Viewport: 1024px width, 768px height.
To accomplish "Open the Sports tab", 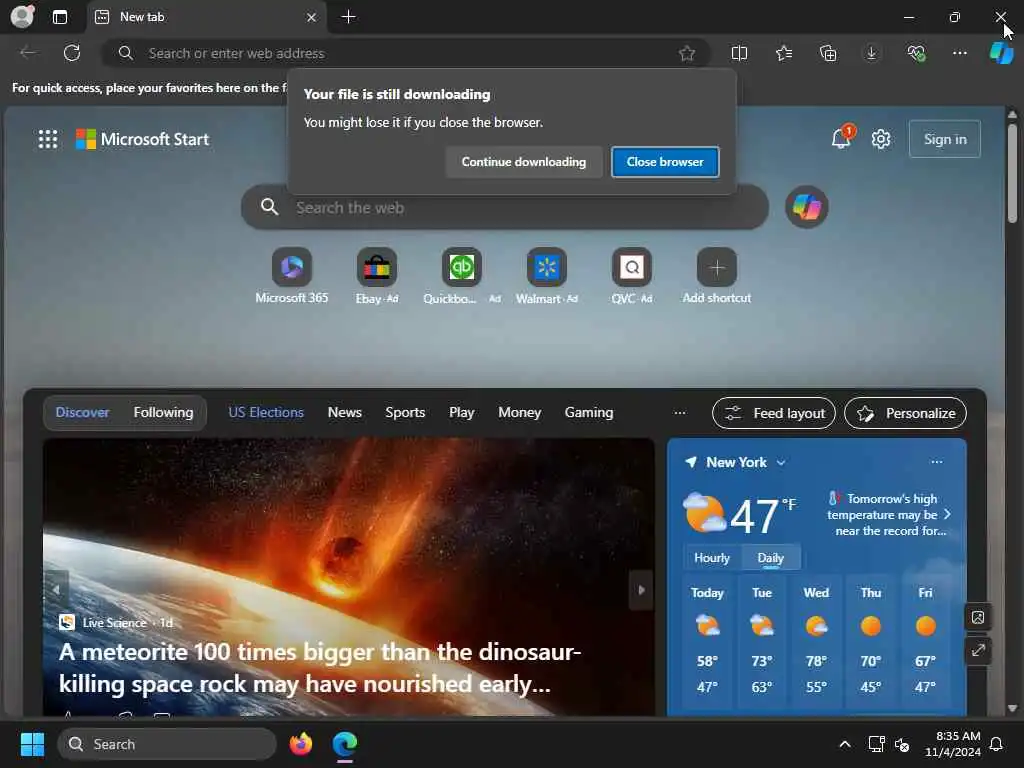I will coord(405,413).
